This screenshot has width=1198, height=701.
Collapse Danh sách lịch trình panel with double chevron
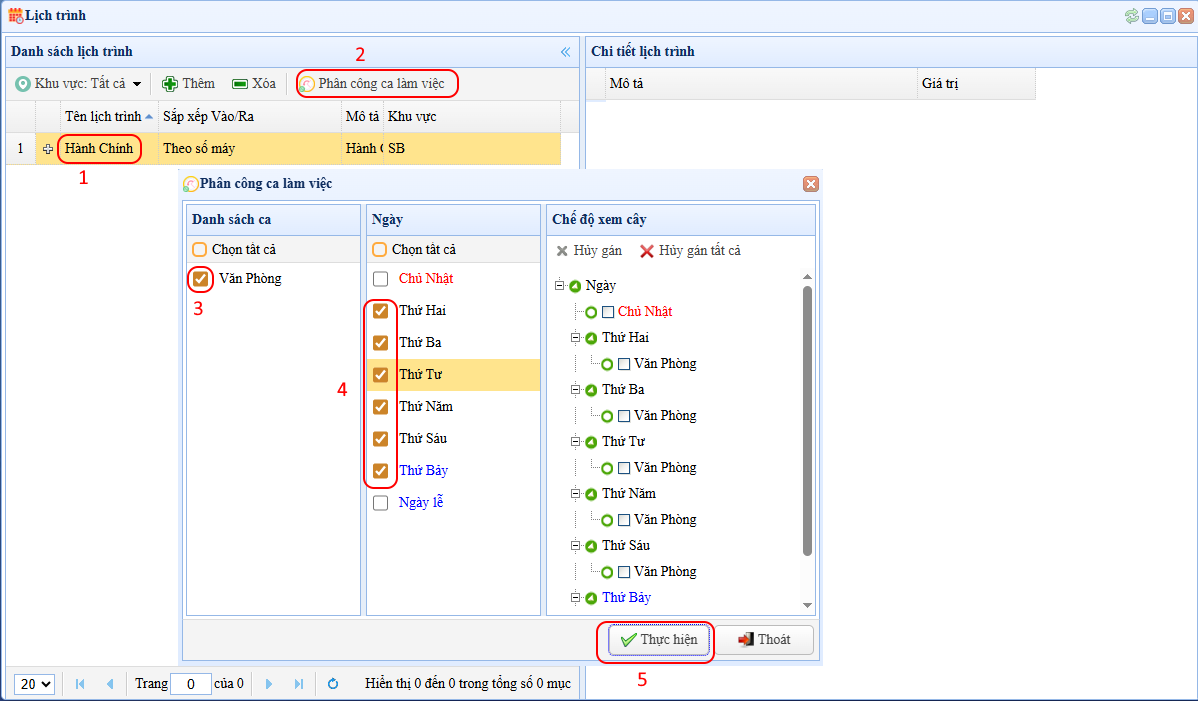click(565, 51)
